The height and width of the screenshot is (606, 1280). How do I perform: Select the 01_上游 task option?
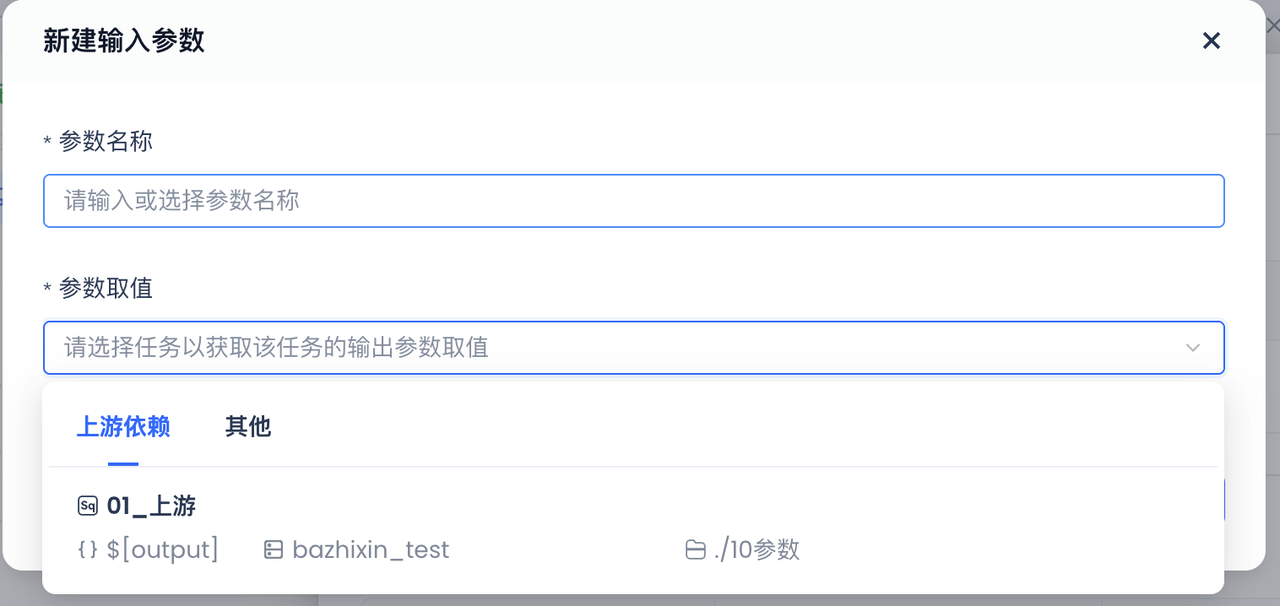[634, 527]
